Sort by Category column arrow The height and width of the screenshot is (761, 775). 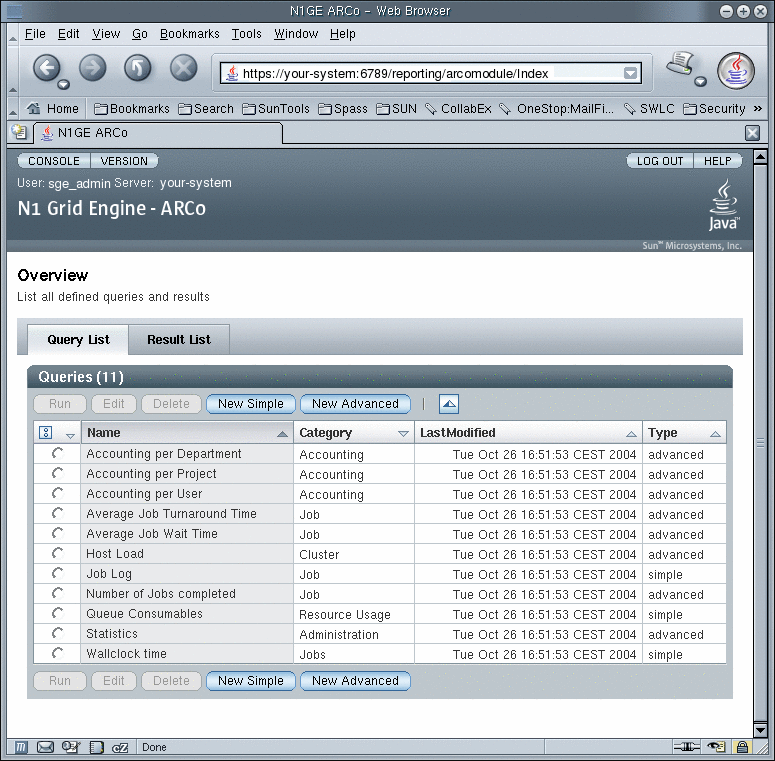click(403, 434)
